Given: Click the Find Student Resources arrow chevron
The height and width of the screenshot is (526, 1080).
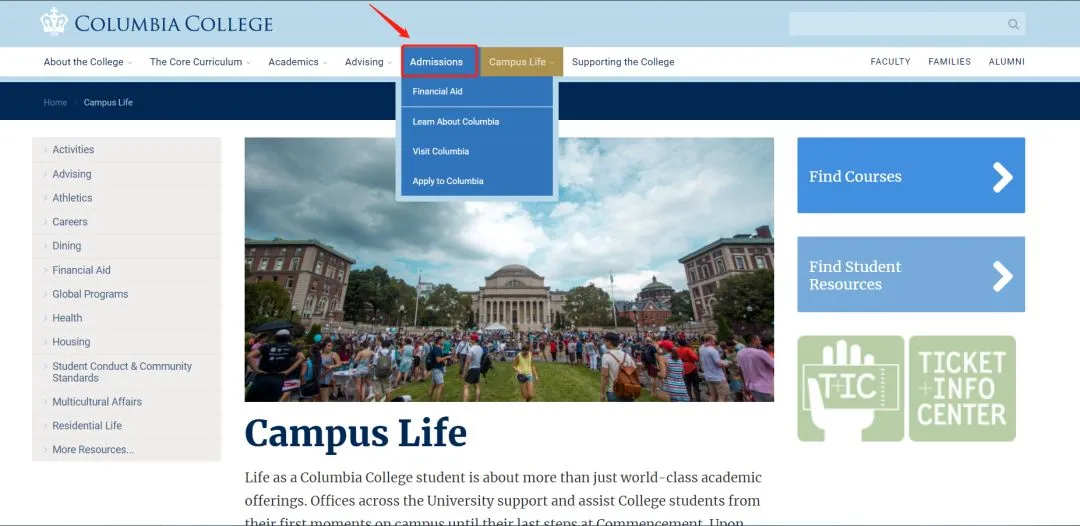Looking at the screenshot, I should pyautogui.click(x=1002, y=276).
